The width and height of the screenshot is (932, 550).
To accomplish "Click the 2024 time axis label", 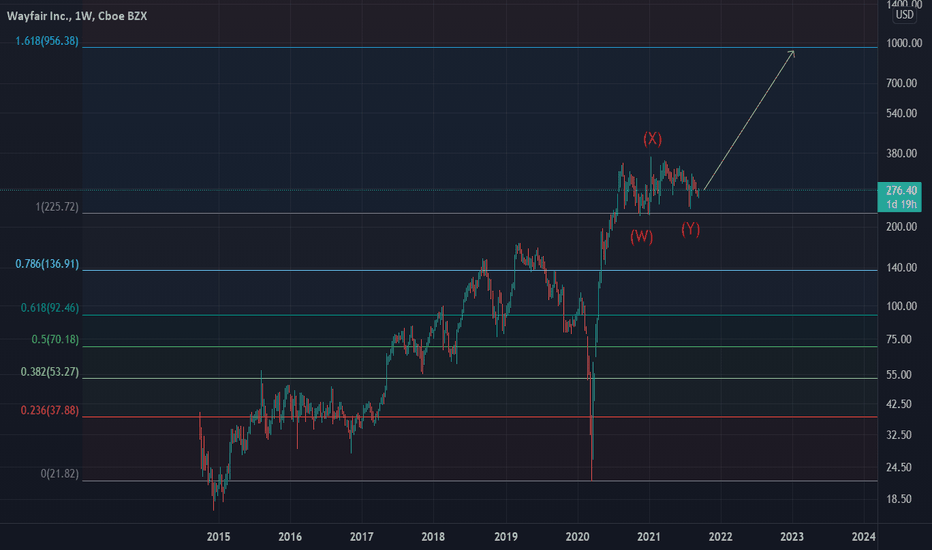I will [863, 537].
